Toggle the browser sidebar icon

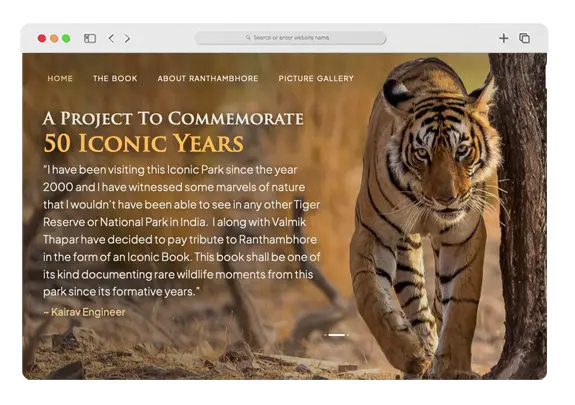point(90,38)
